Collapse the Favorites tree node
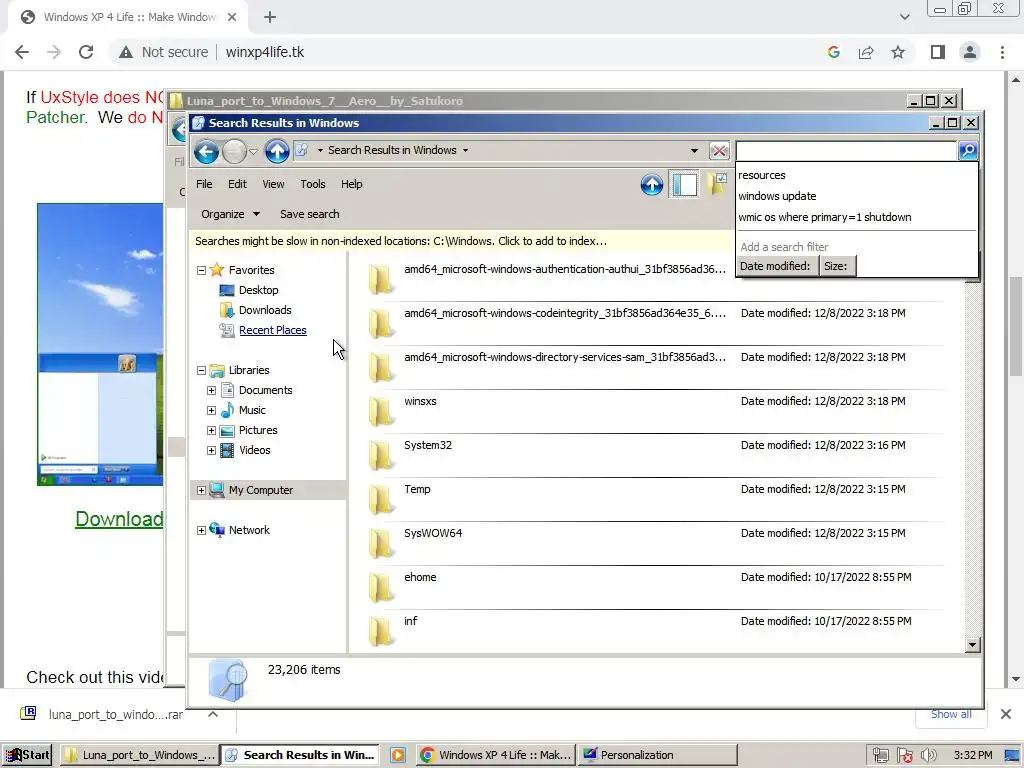This screenshot has height=768, width=1024. pos(201,270)
